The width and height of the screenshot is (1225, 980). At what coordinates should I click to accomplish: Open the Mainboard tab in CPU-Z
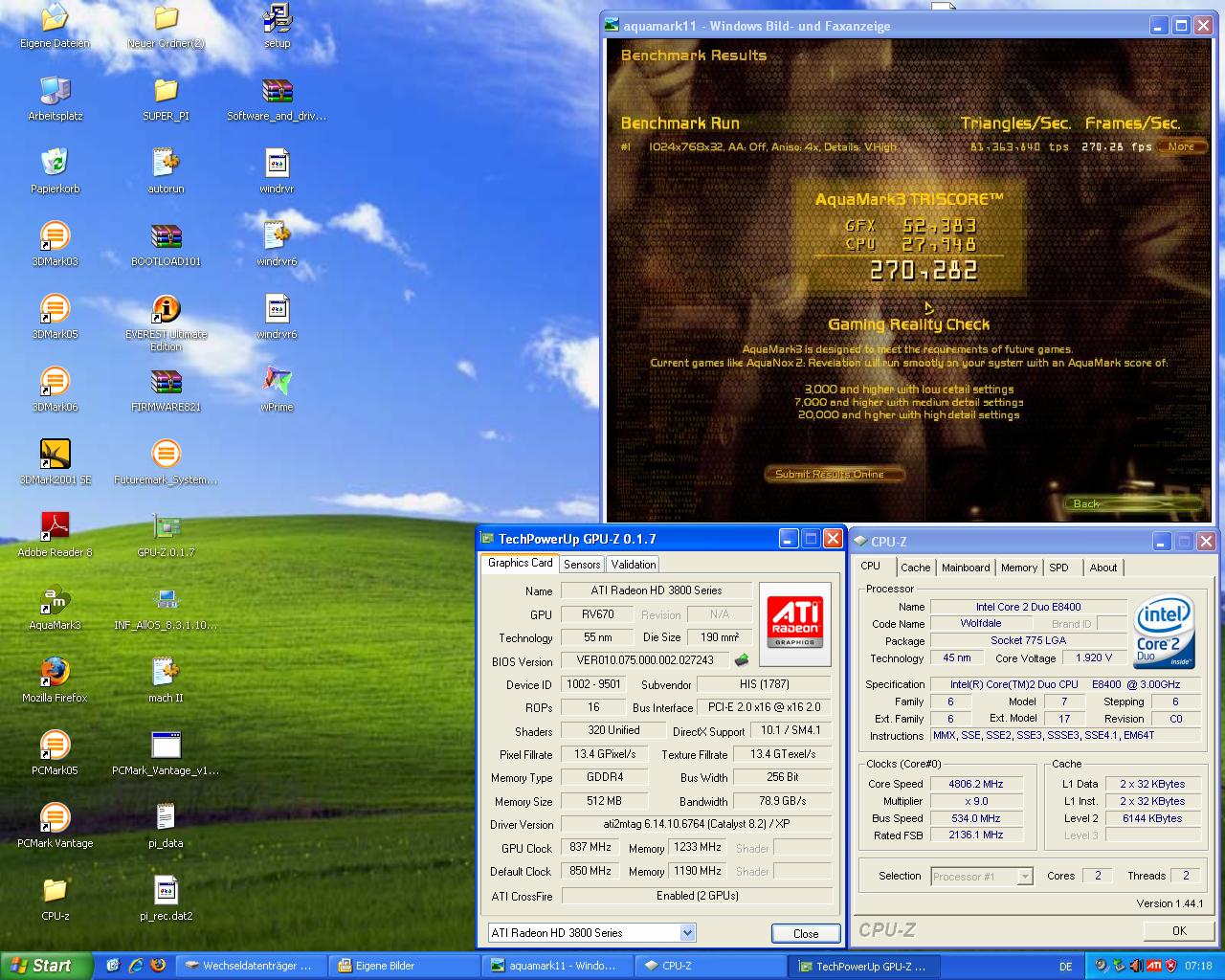[x=966, y=568]
